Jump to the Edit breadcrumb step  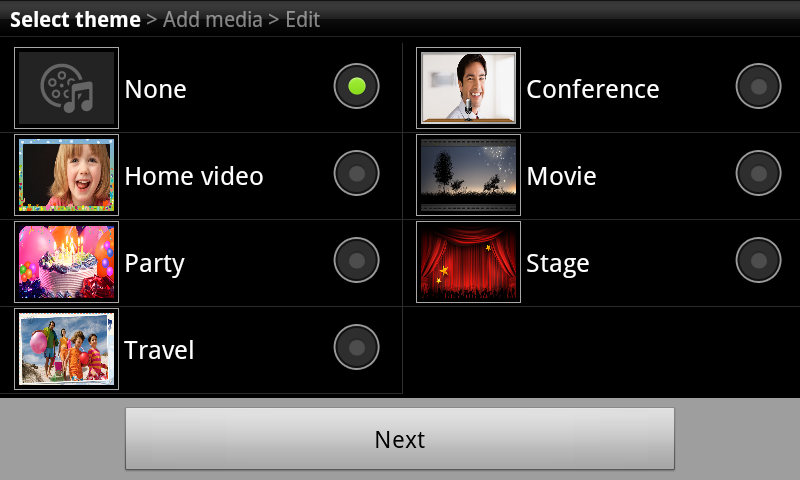coord(302,19)
